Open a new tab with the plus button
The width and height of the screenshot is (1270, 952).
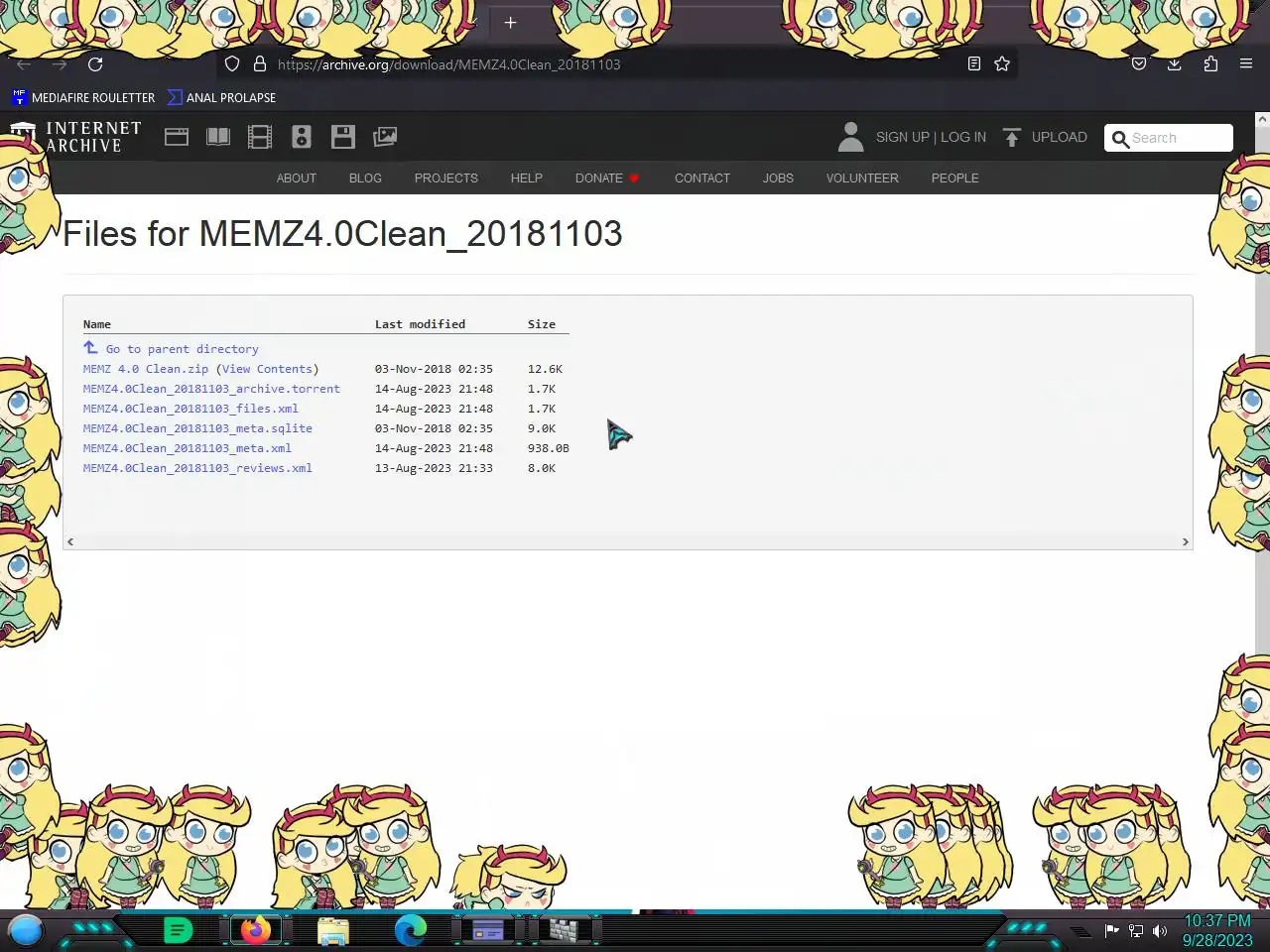pyautogui.click(x=510, y=23)
